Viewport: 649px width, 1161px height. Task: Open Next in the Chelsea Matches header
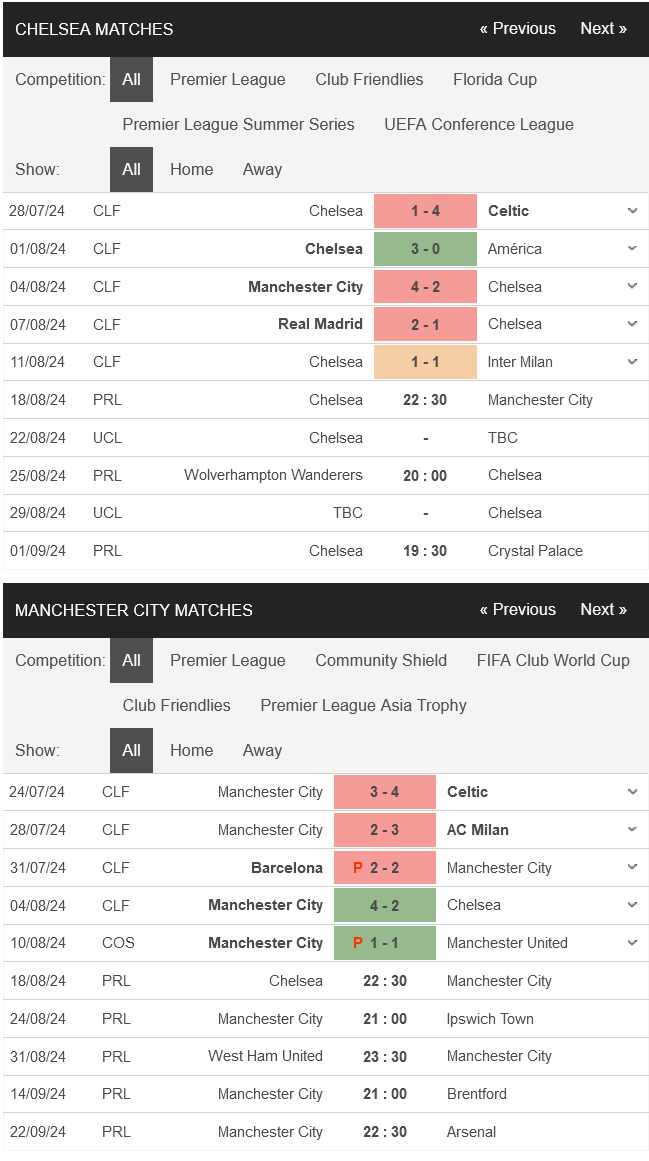click(603, 29)
